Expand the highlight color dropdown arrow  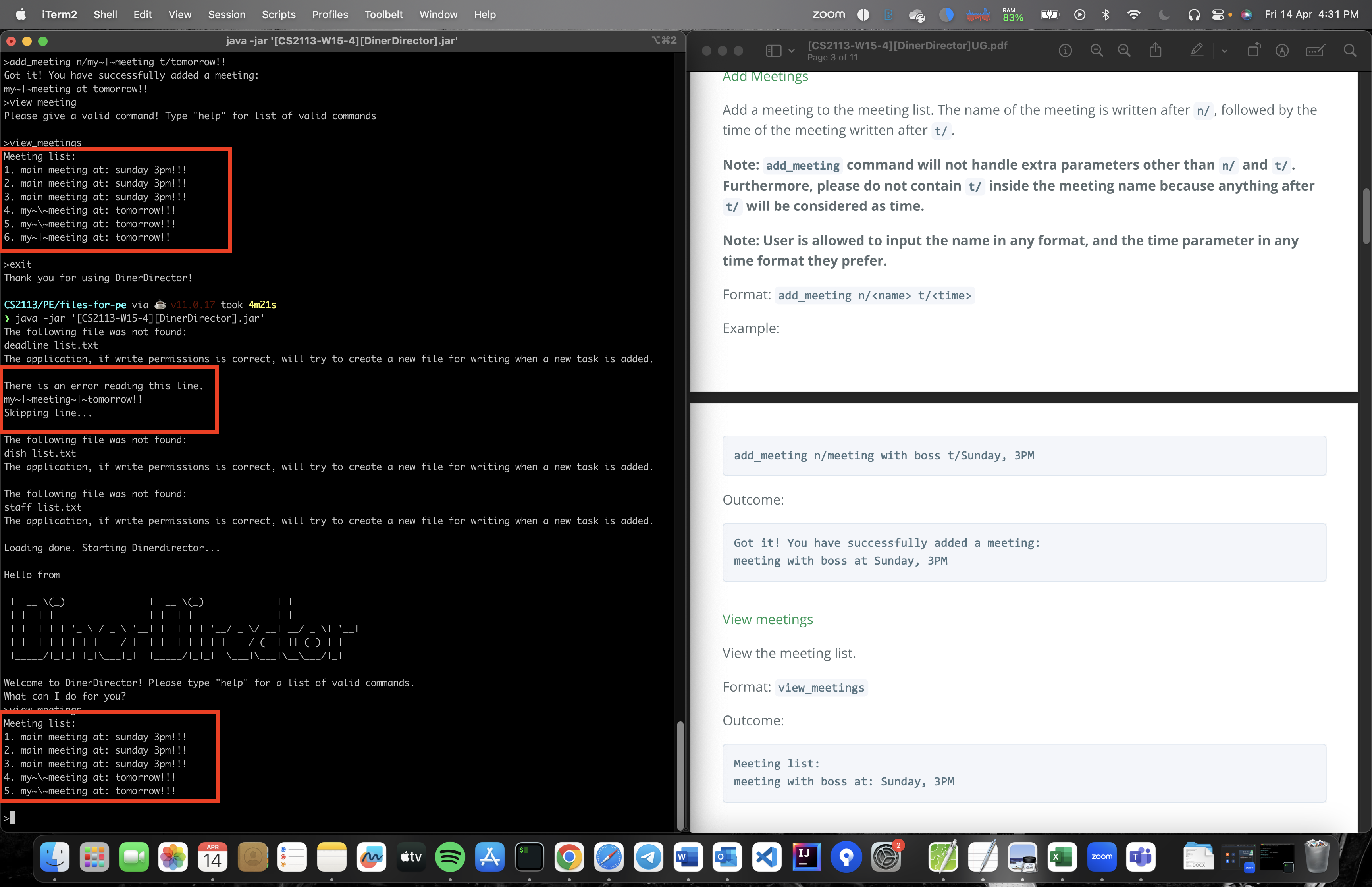click(x=1225, y=51)
